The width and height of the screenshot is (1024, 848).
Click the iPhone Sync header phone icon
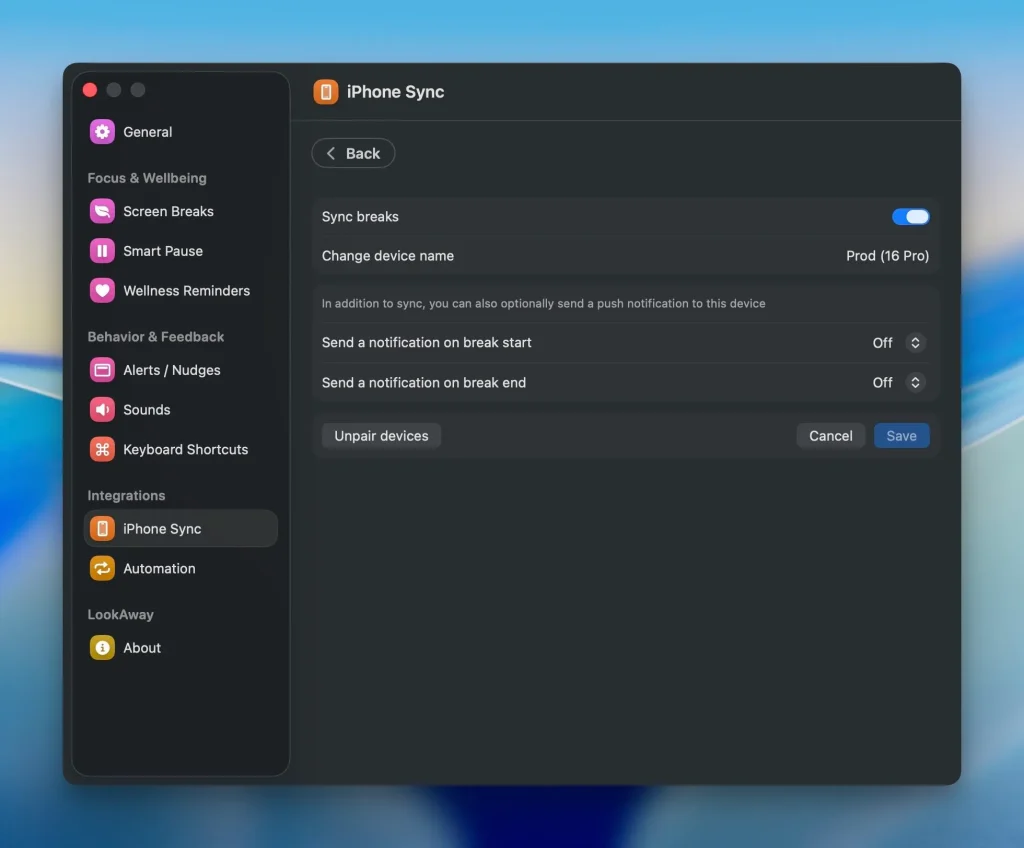tap(326, 92)
